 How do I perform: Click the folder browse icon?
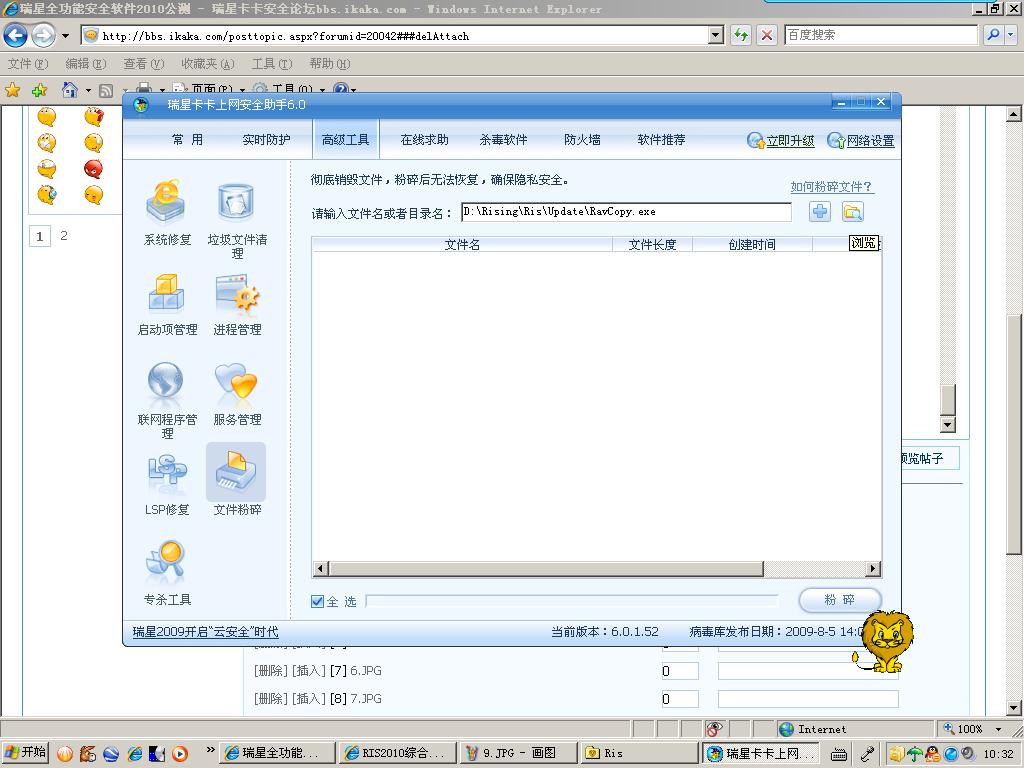coord(852,212)
